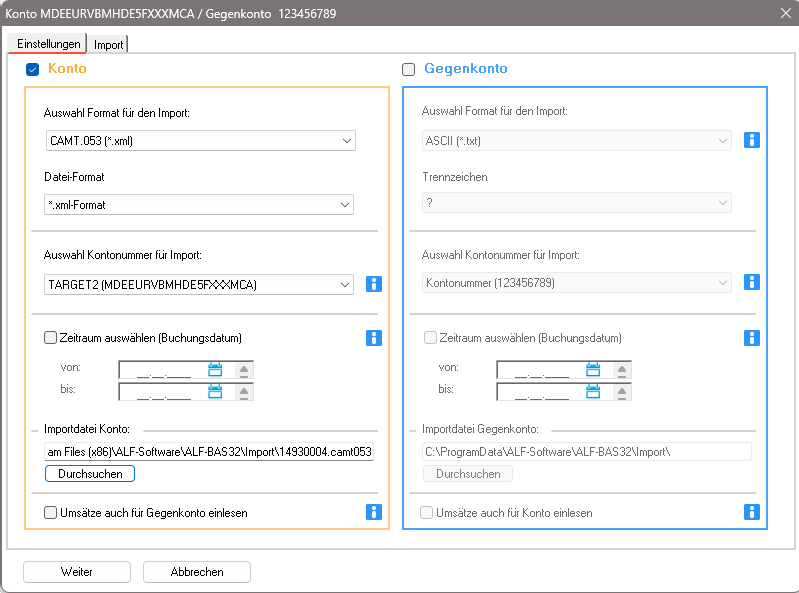Open the *.xml-Format Datei-Format dropdown
Viewport: 799px width, 593px height.
(199, 205)
